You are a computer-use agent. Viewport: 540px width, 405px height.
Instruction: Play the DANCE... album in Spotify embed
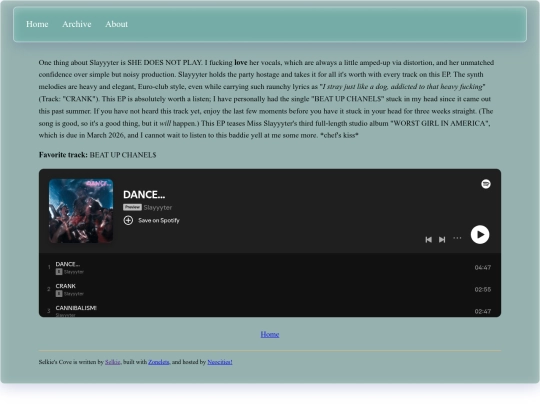[x=480, y=235]
